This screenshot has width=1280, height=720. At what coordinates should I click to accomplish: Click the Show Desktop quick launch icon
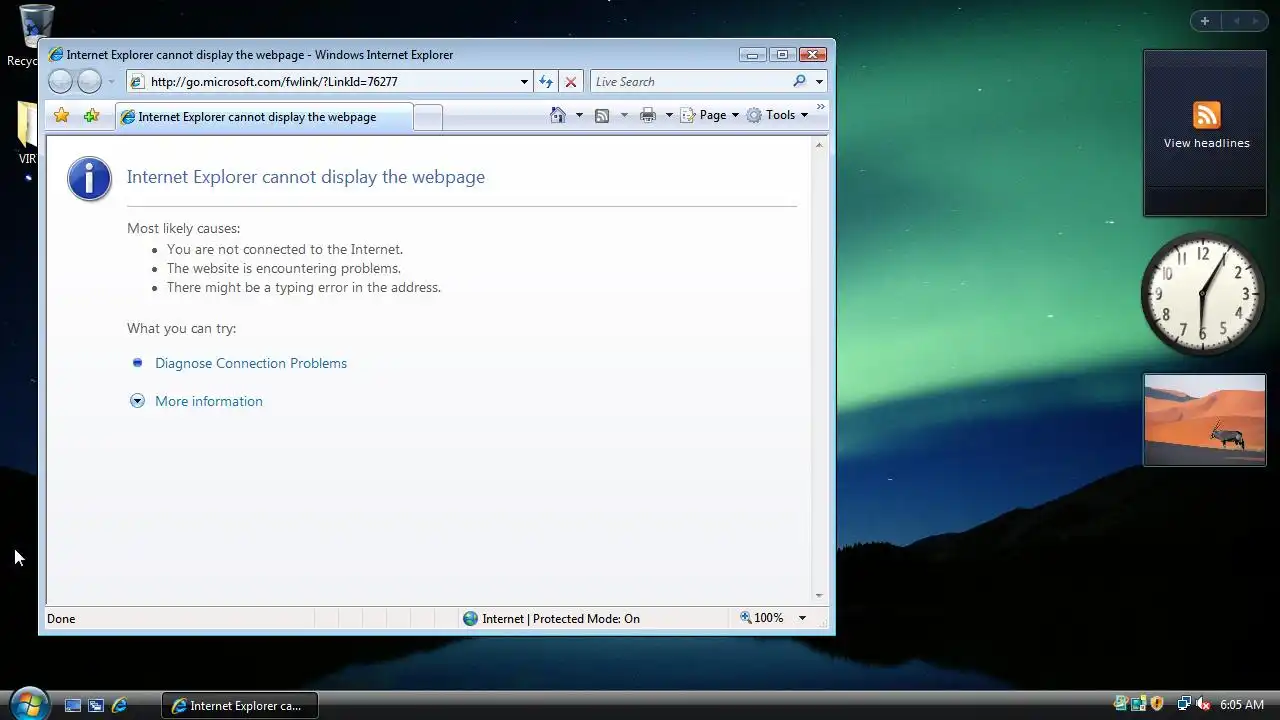[x=73, y=705]
